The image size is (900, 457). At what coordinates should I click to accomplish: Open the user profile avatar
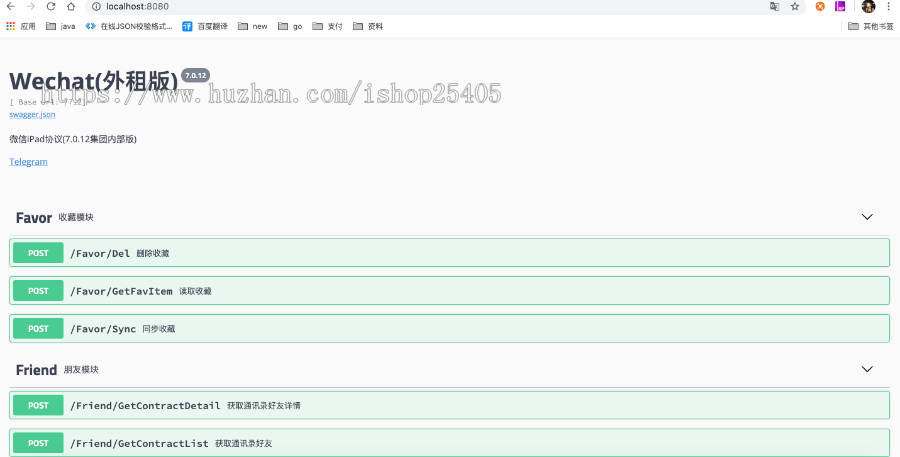[x=868, y=6]
